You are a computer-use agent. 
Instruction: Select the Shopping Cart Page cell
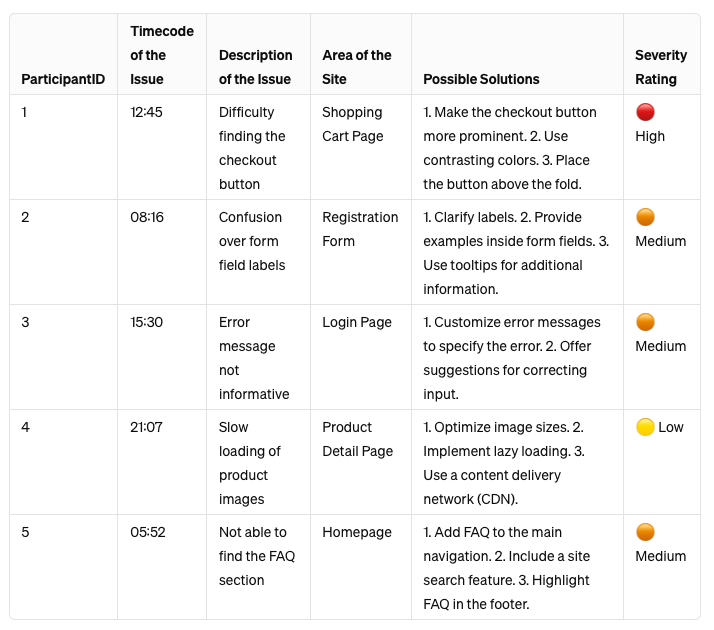[x=352, y=124]
